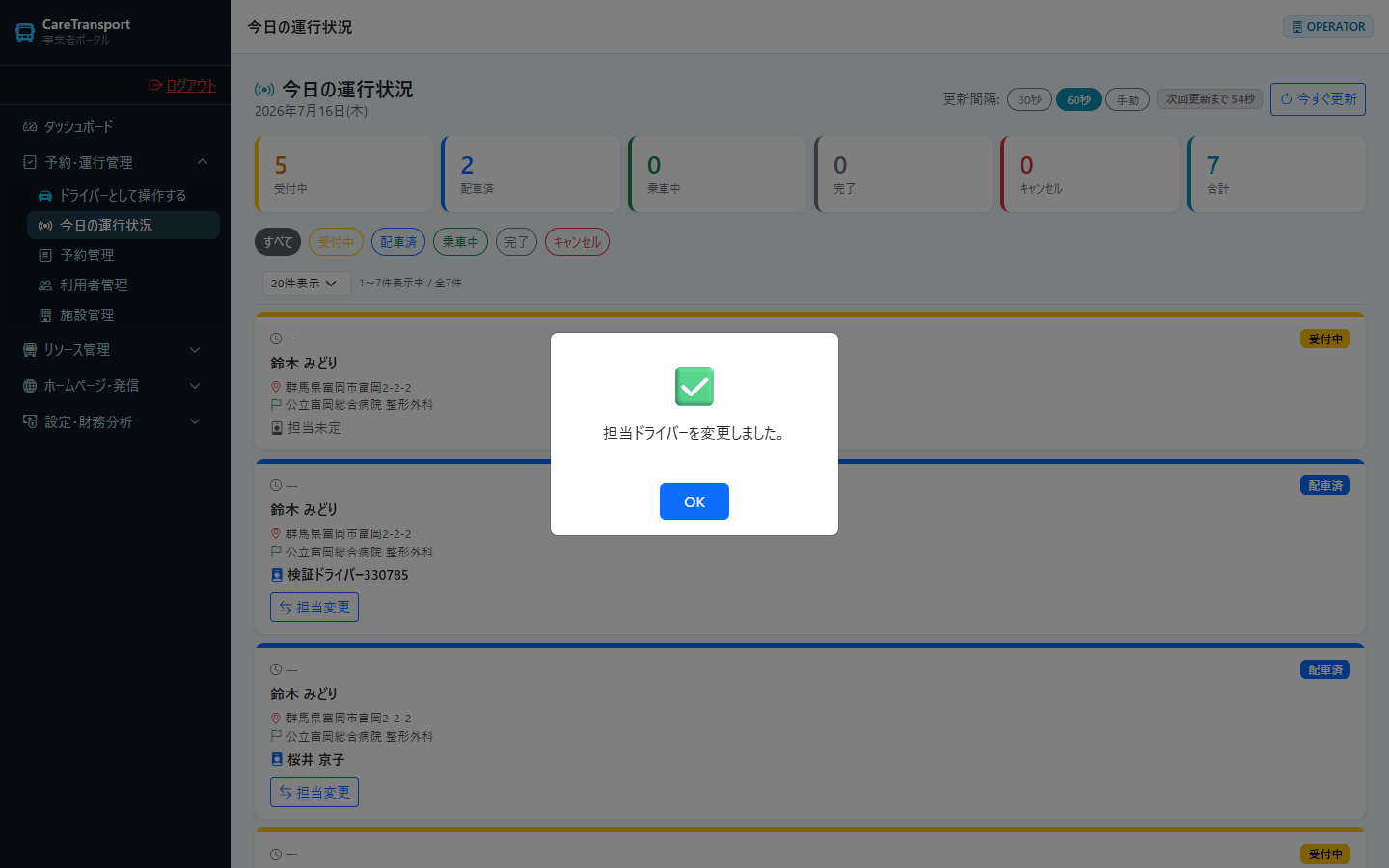This screenshot has width=1389, height=868.
Task: Set refresh interval to 30秒
Action: click(x=1030, y=99)
